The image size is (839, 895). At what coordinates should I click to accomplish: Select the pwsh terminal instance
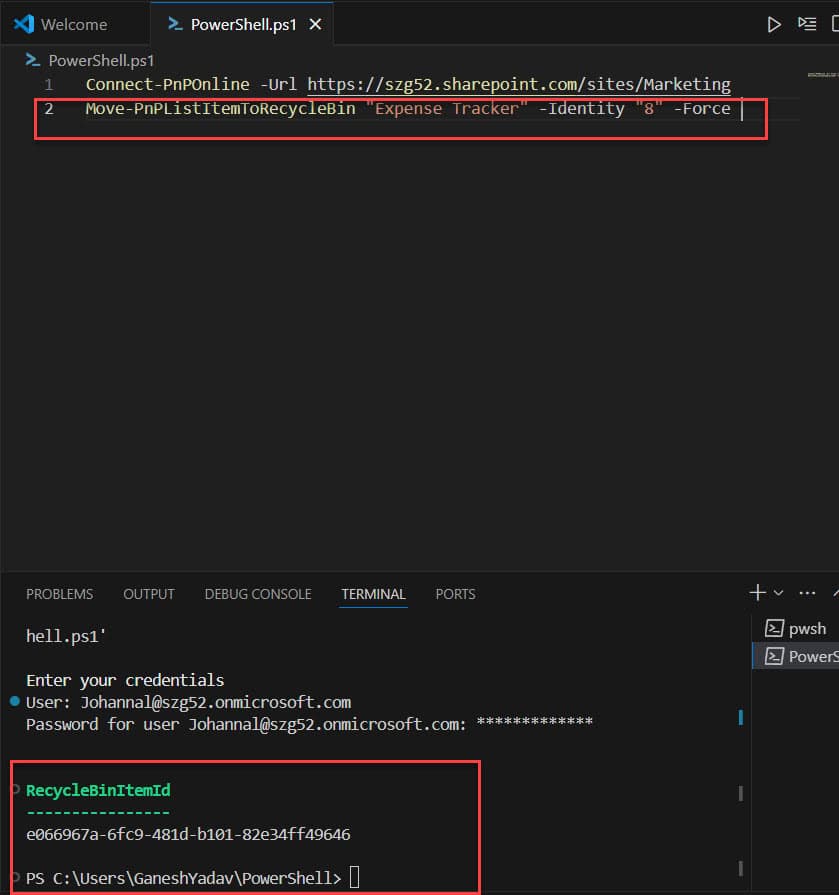coord(796,628)
